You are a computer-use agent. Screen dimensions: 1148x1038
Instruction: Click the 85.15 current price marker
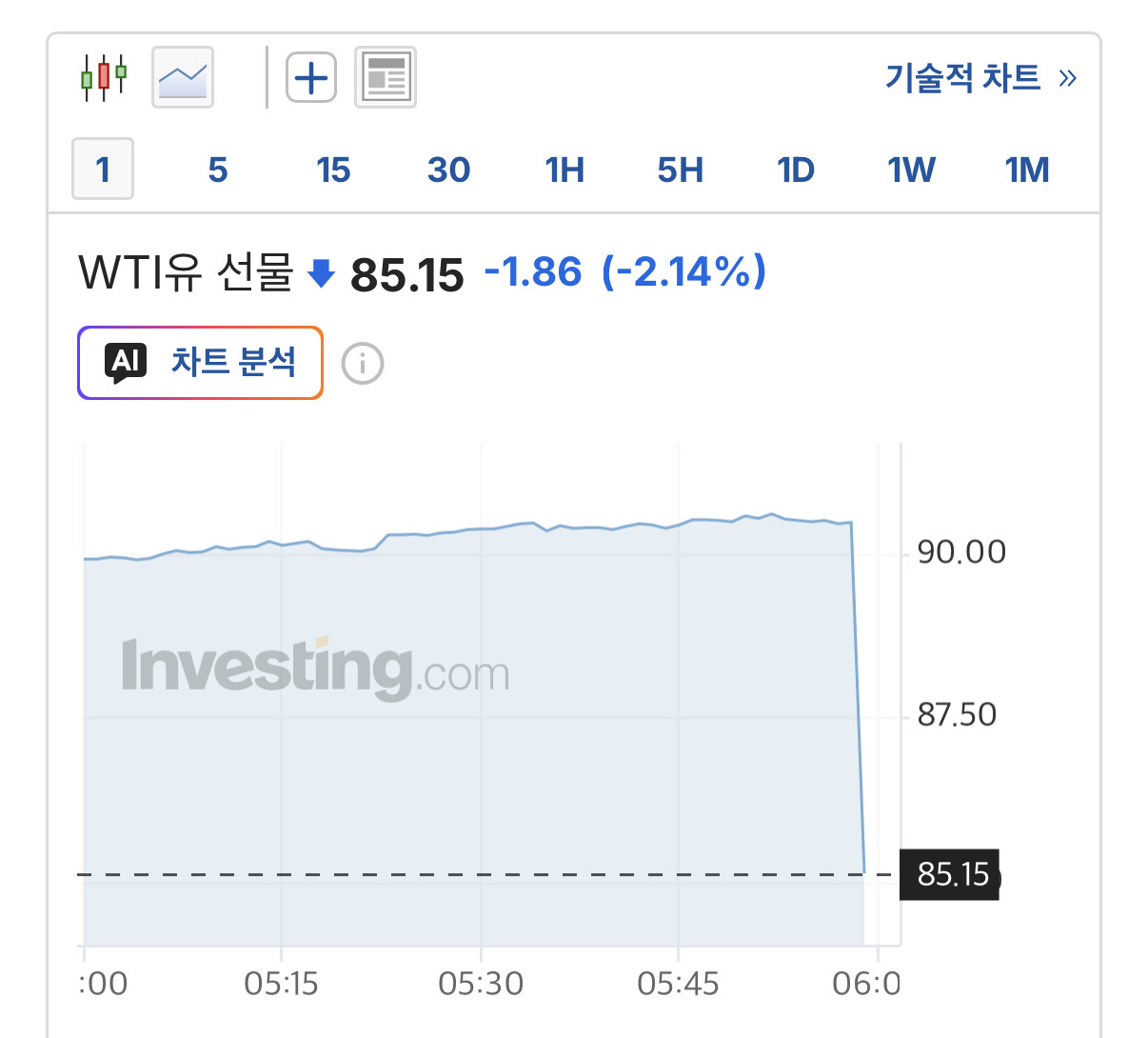(950, 874)
